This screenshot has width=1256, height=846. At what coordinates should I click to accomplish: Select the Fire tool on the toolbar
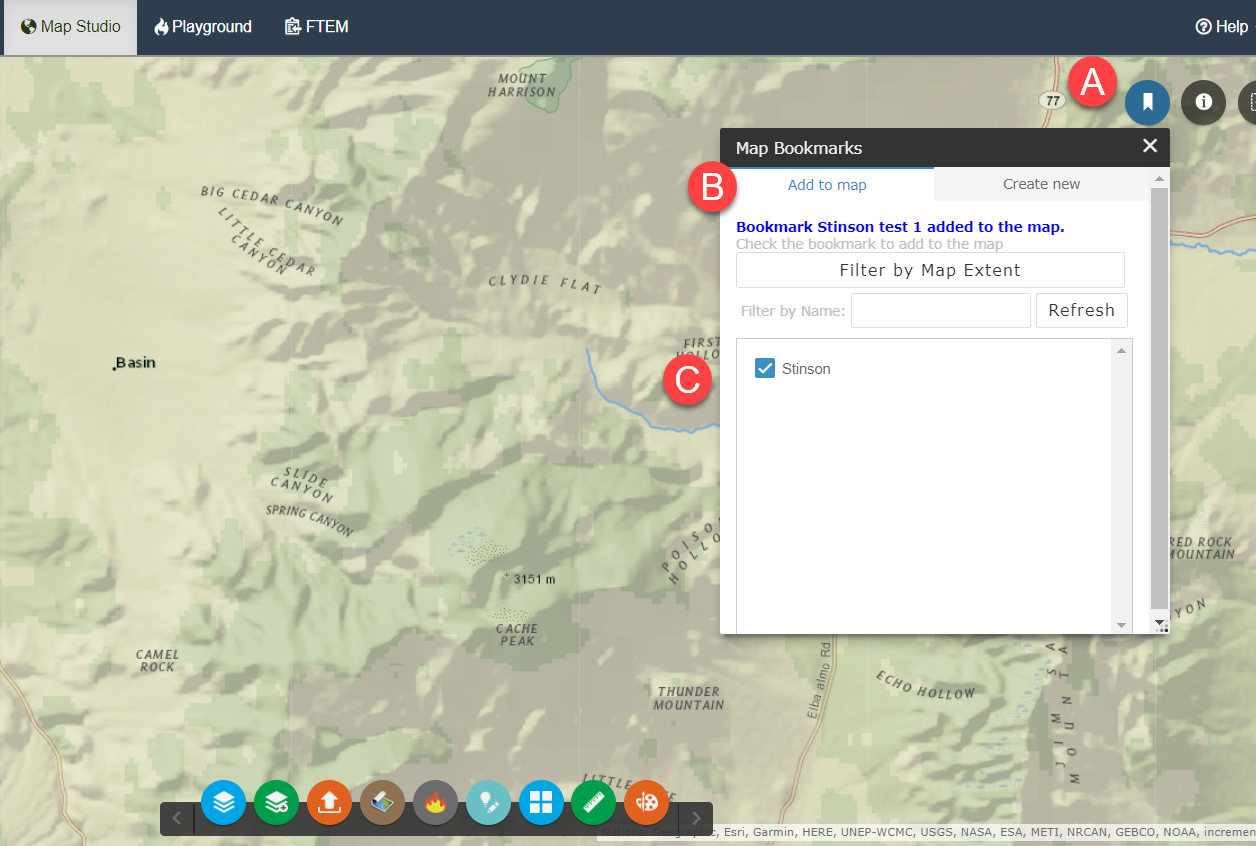click(435, 802)
